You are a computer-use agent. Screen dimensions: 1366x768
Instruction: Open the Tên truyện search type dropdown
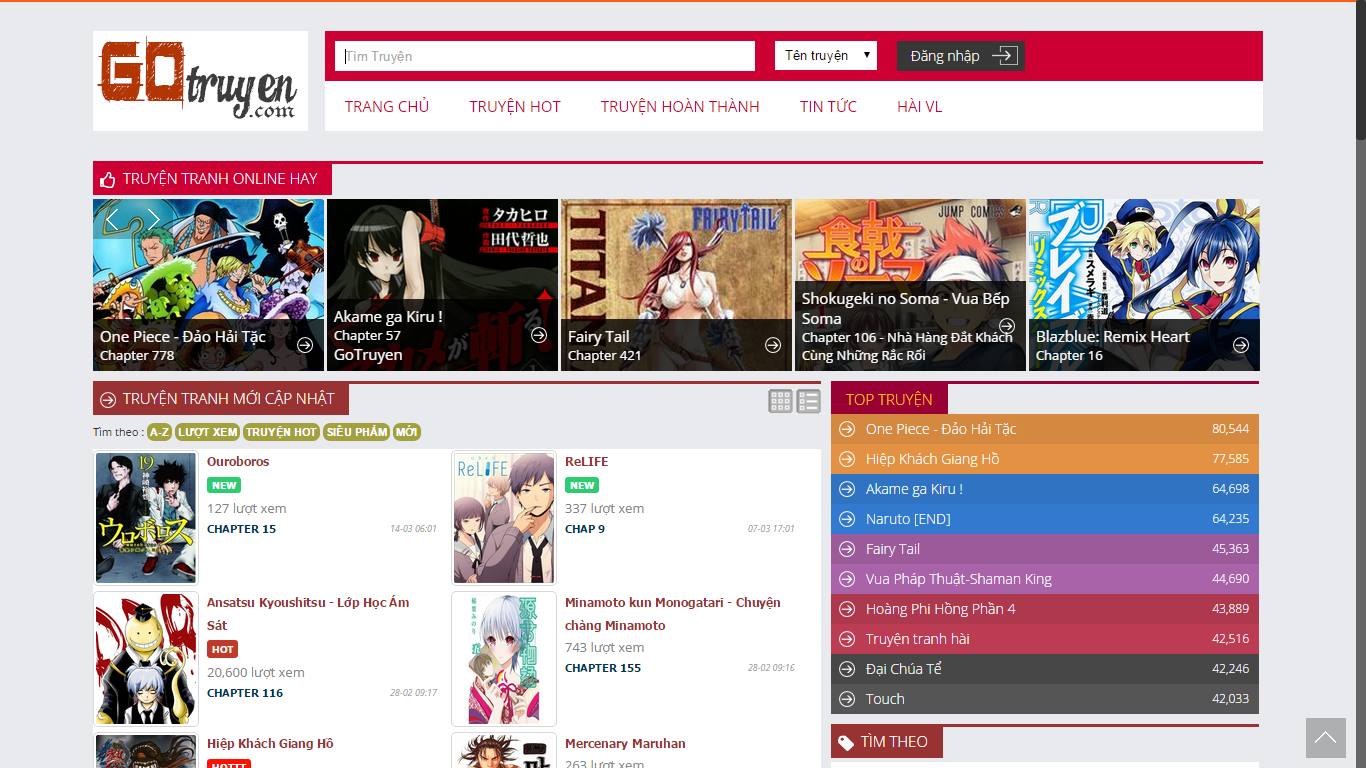(x=826, y=56)
